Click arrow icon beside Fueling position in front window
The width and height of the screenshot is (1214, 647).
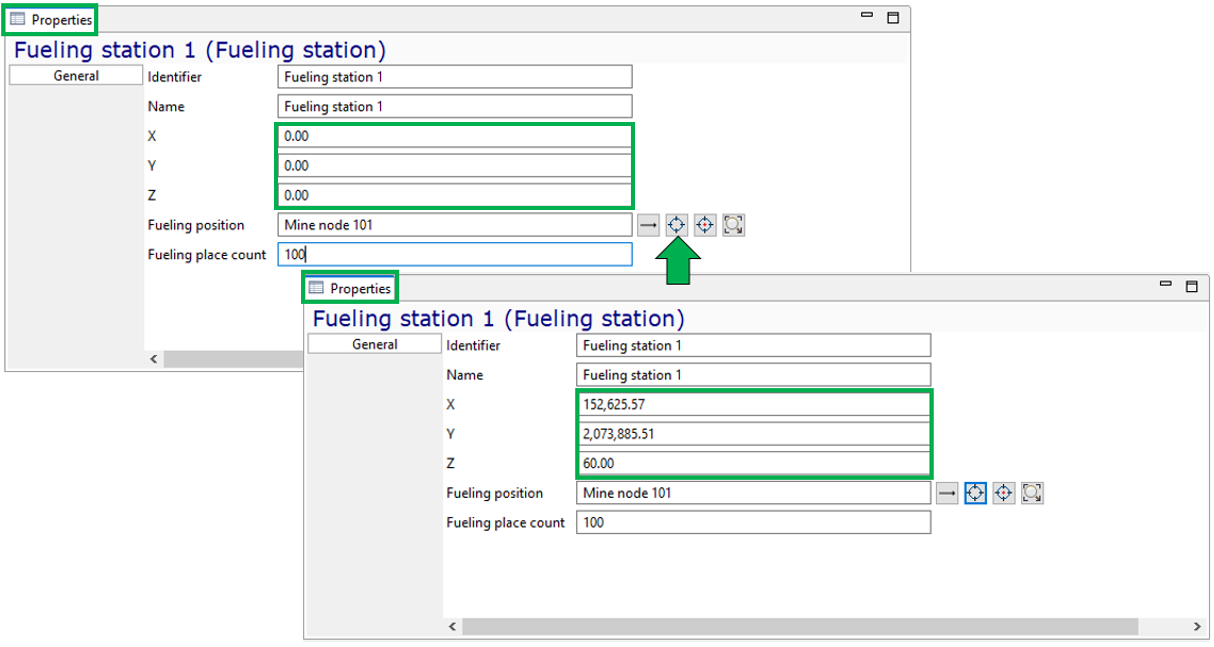coord(947,493)
